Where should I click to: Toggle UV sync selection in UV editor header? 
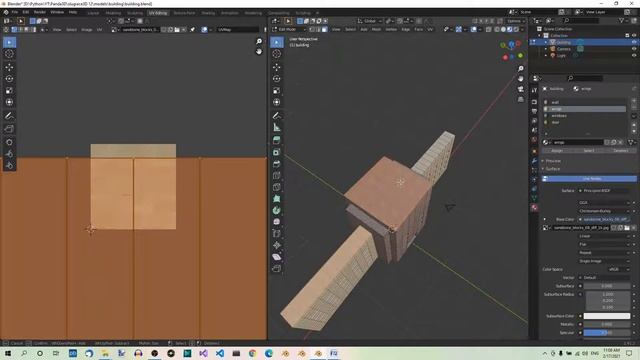coord(6,29)
